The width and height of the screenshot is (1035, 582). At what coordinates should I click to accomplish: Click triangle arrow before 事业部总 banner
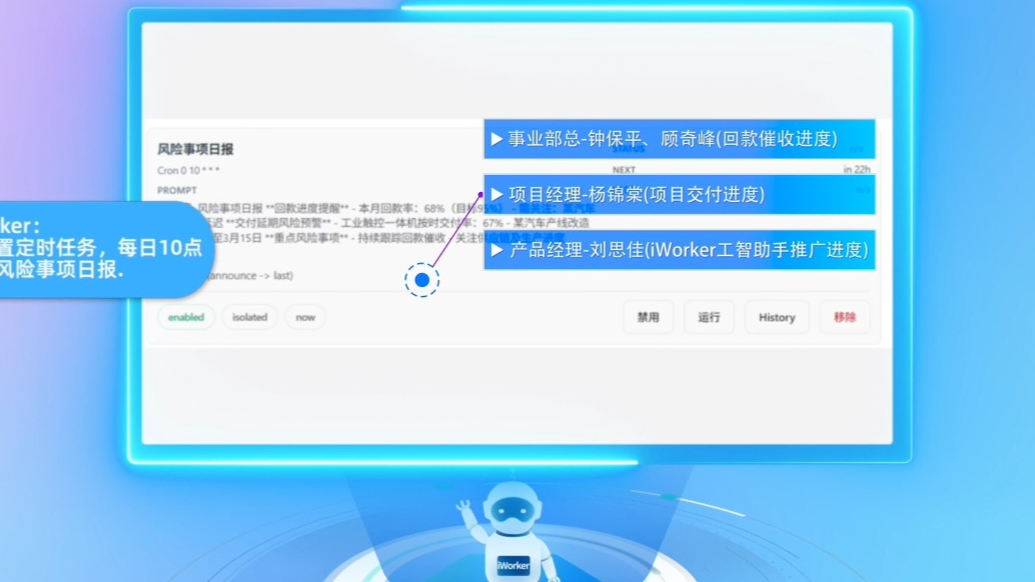point(496,139)
